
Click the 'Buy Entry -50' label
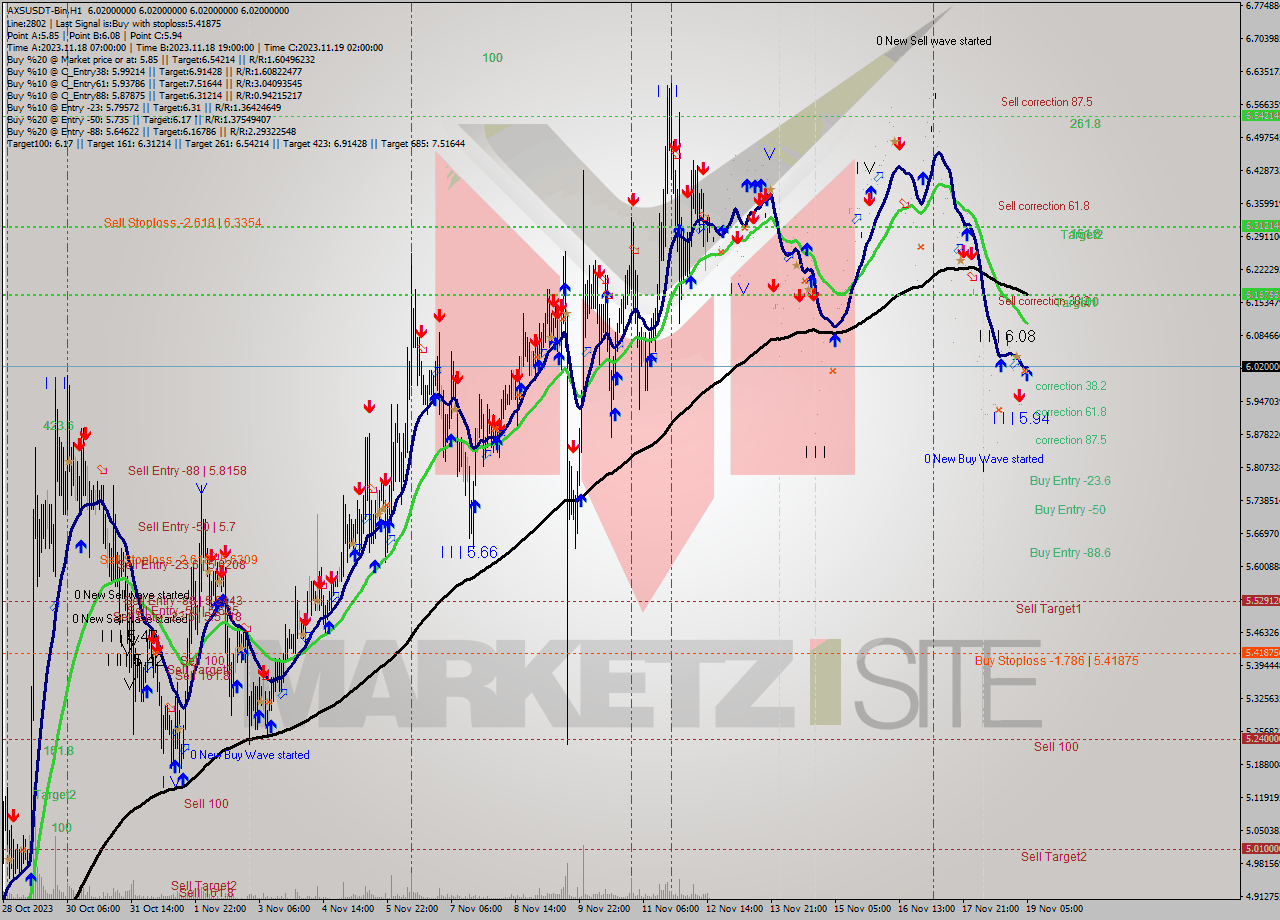(1070, 510)
